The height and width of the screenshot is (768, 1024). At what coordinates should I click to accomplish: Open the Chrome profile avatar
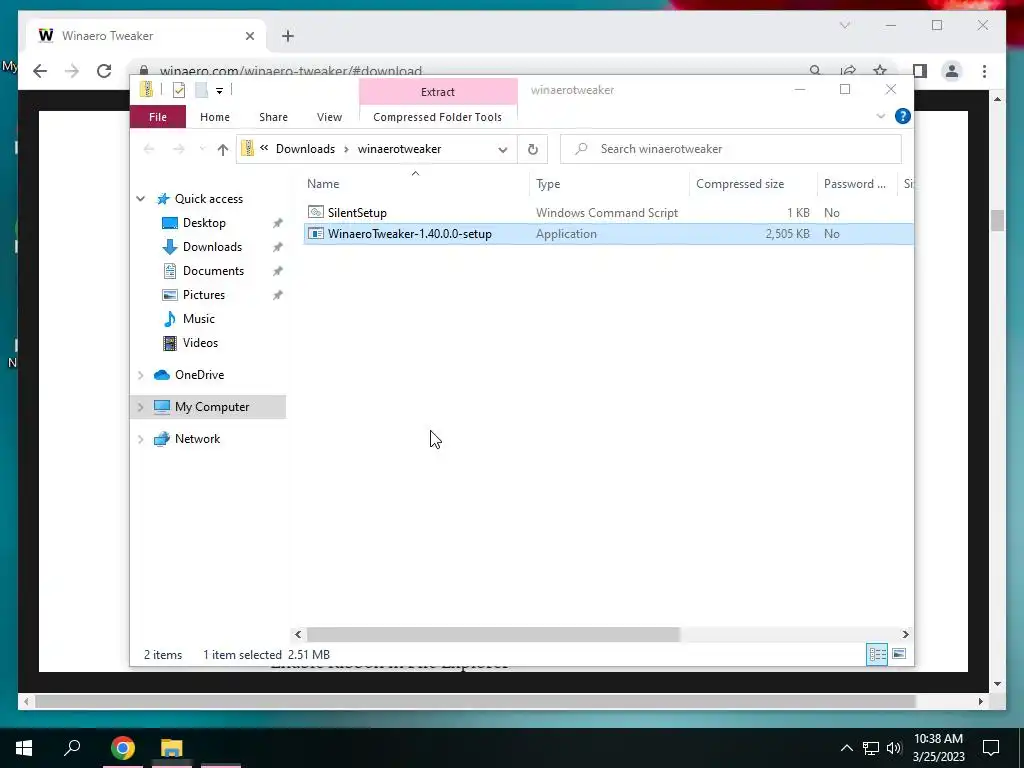tap(952, 71)
